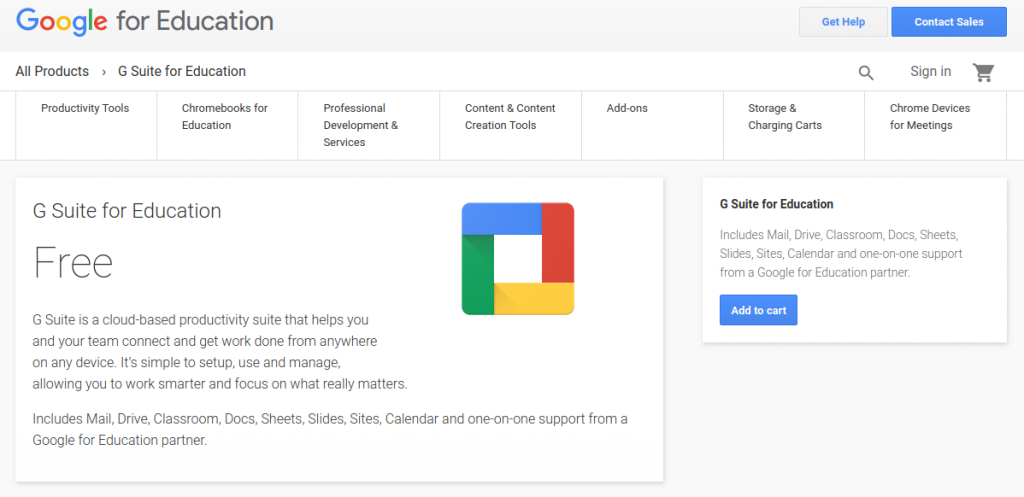Click the search magnifier icon
The image size is (1024, 497).
pos(866,72)
